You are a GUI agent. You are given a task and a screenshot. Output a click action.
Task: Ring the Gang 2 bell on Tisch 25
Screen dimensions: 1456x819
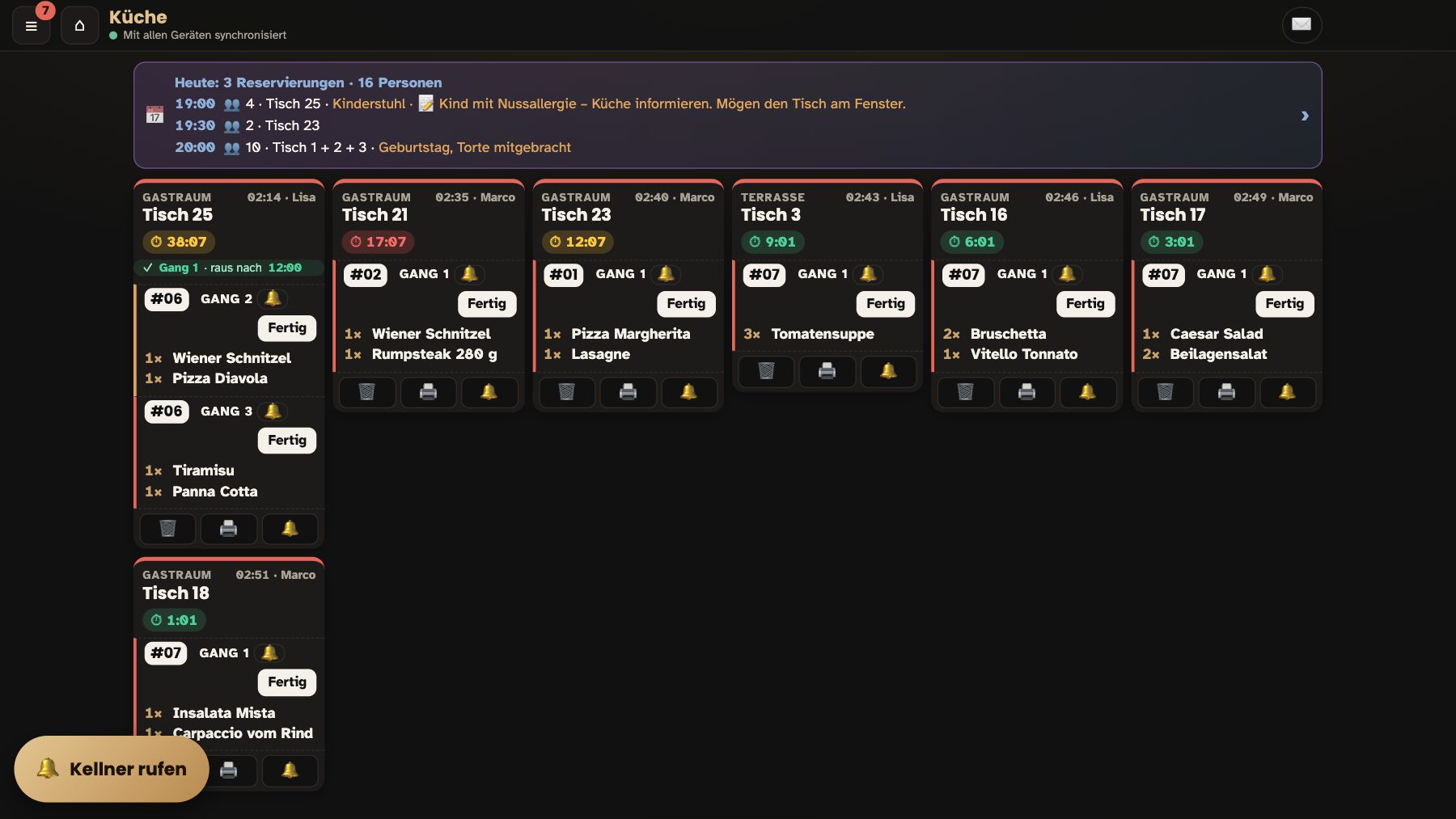273,298
